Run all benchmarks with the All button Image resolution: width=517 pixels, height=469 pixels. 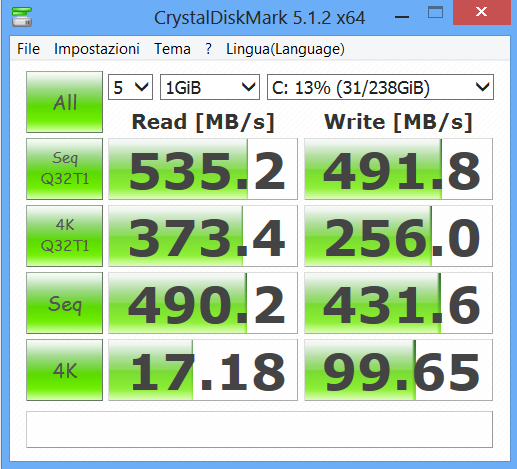[65, 102]
